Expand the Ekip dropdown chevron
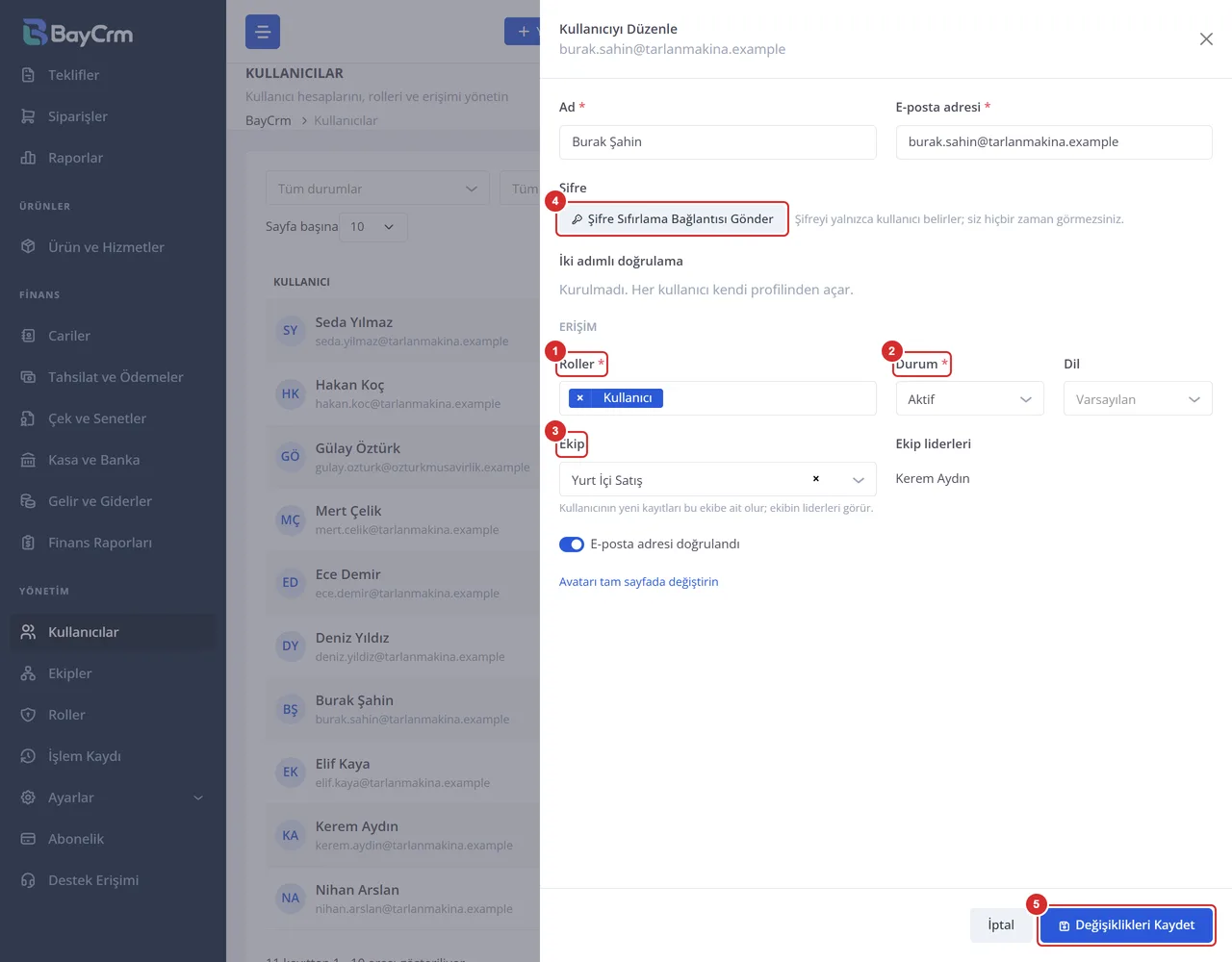This screenshot has height=962, width=1232. [x=859, y=480]
